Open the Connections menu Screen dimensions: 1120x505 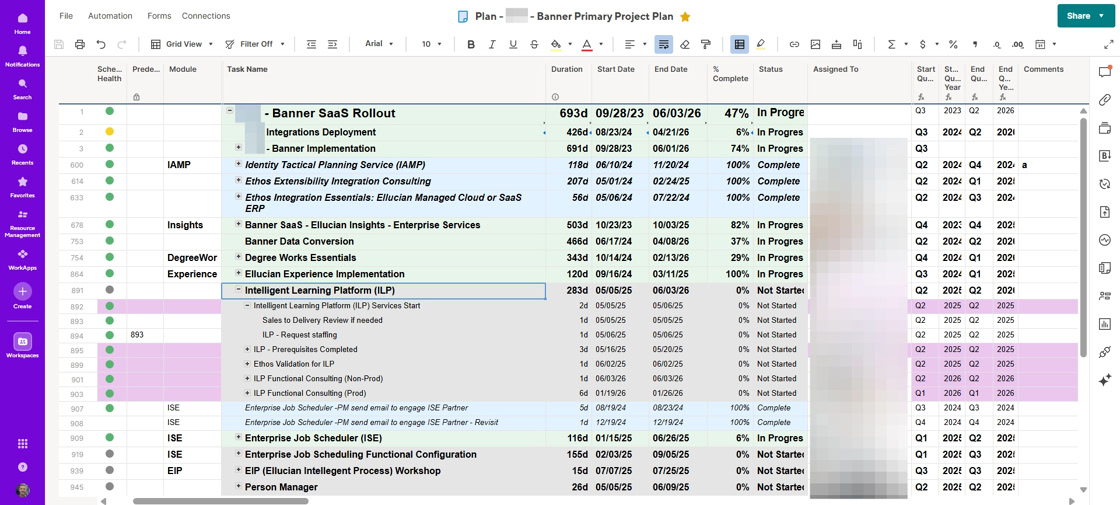click(206, 16)
